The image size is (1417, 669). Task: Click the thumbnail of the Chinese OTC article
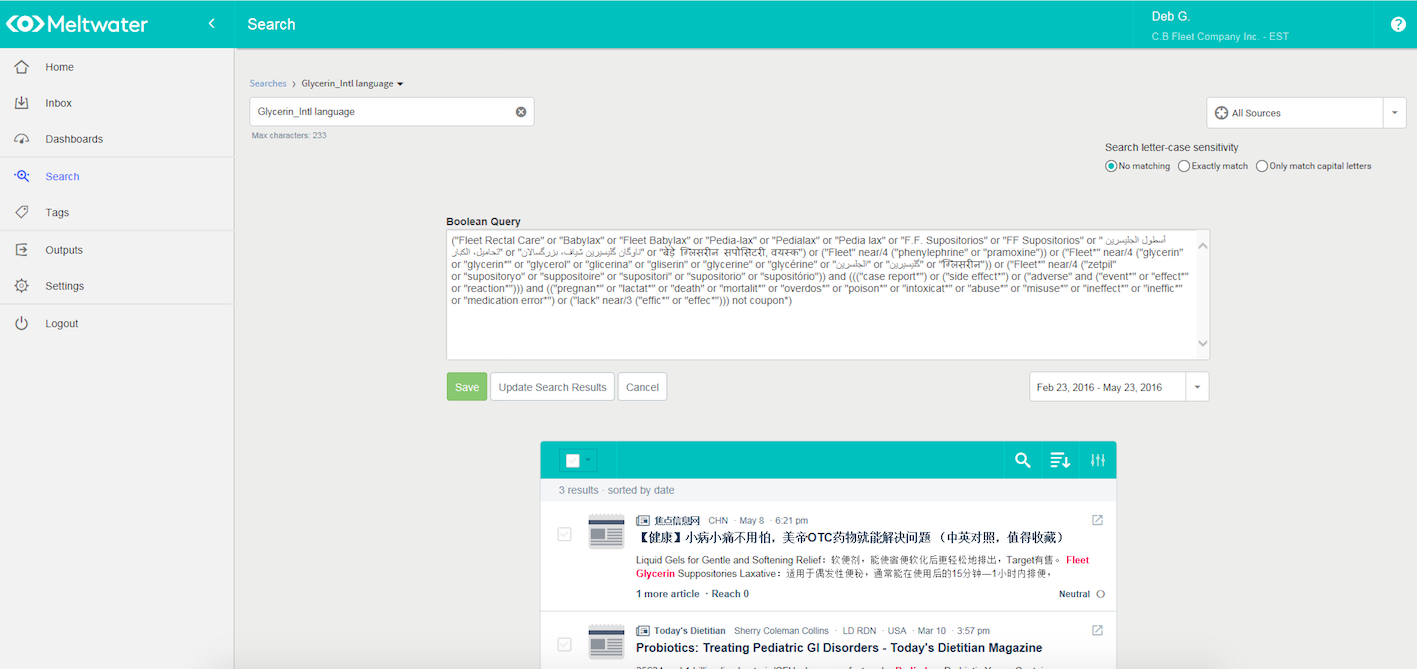[606, 532]
